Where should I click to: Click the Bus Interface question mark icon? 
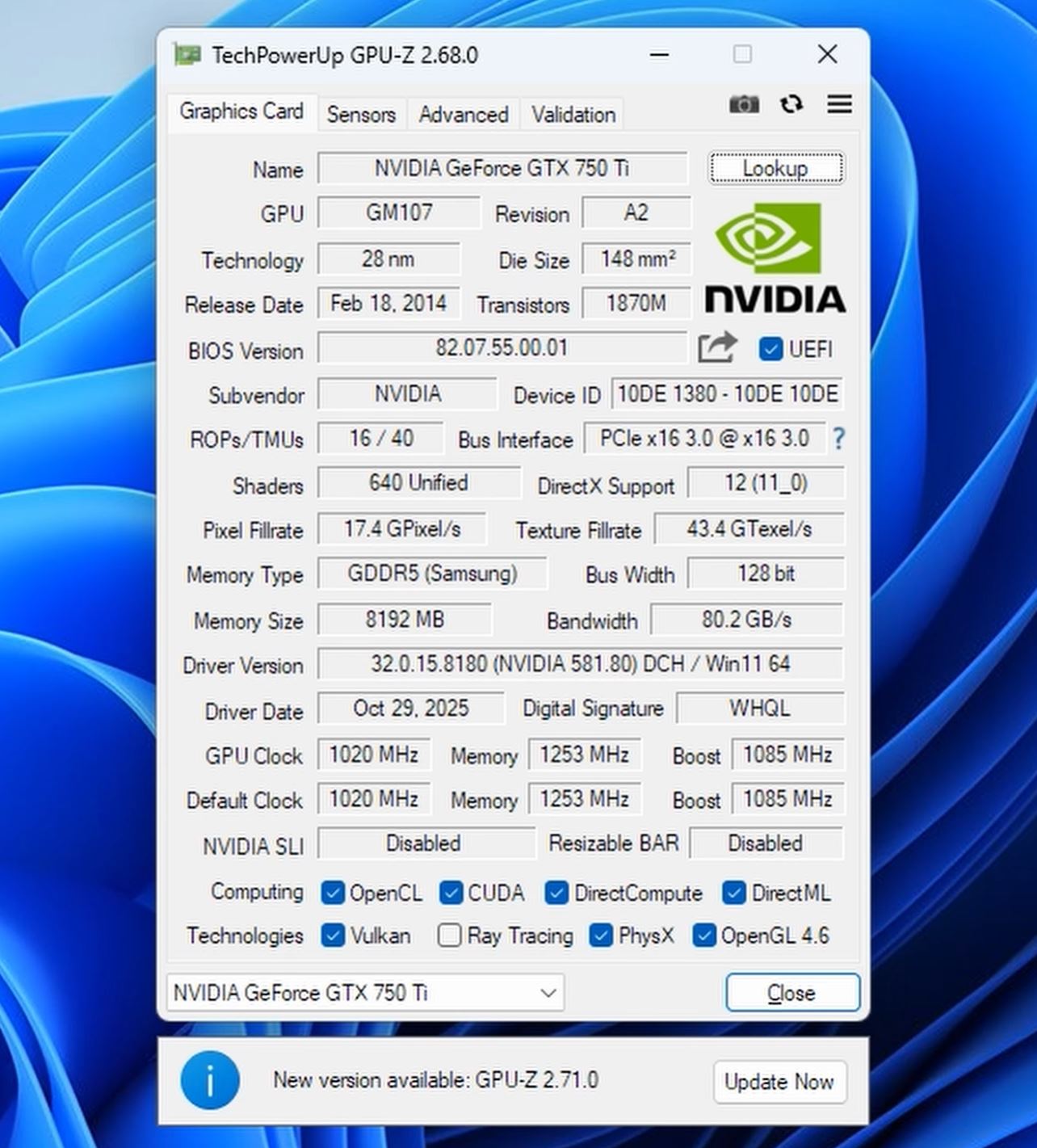click(839, 439)
